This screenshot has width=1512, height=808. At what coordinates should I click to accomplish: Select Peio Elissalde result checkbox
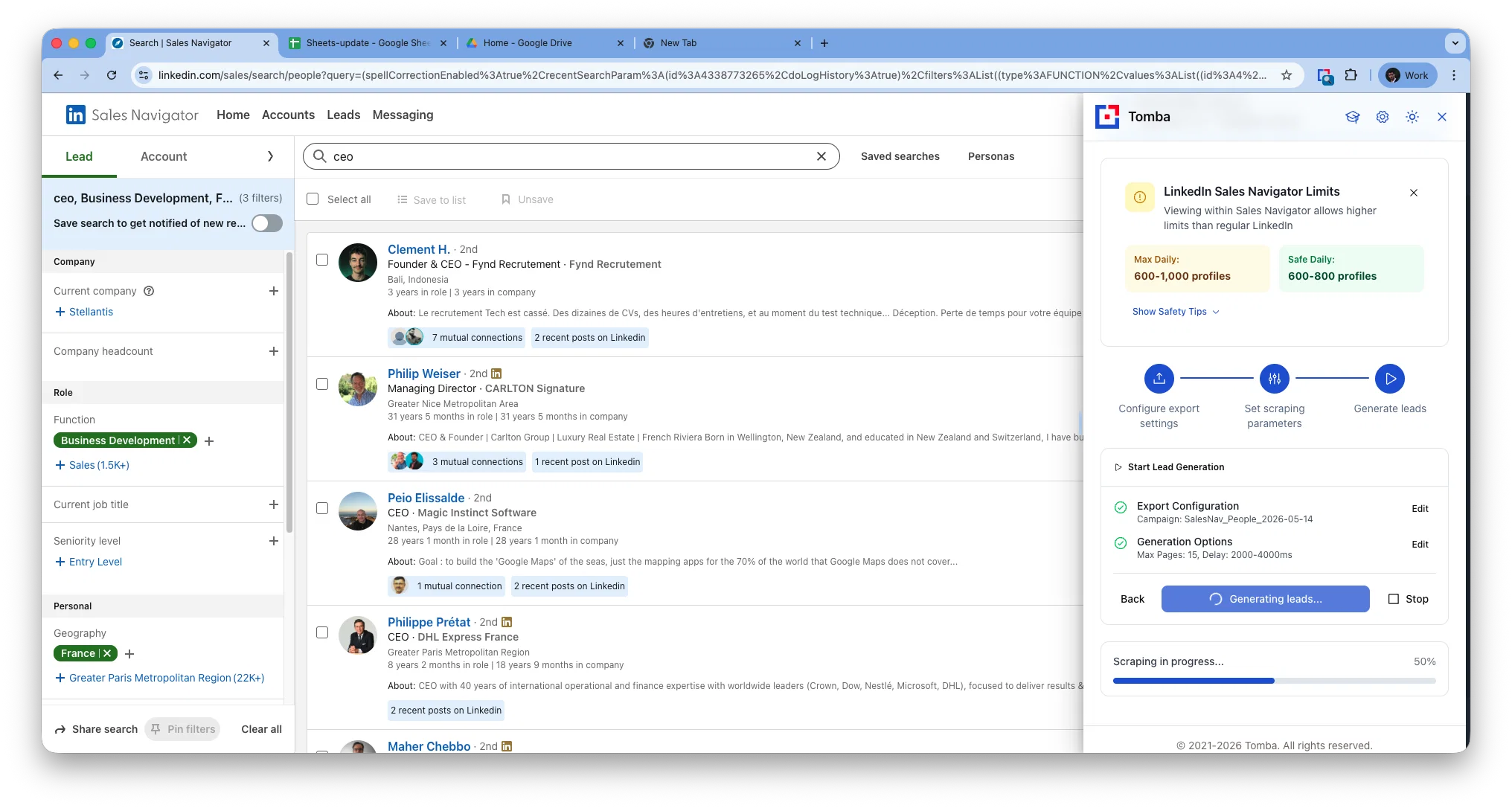click(322, 508)
